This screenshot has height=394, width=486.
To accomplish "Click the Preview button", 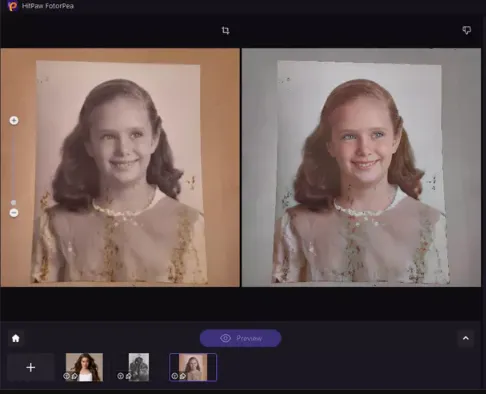I will 240,338.
